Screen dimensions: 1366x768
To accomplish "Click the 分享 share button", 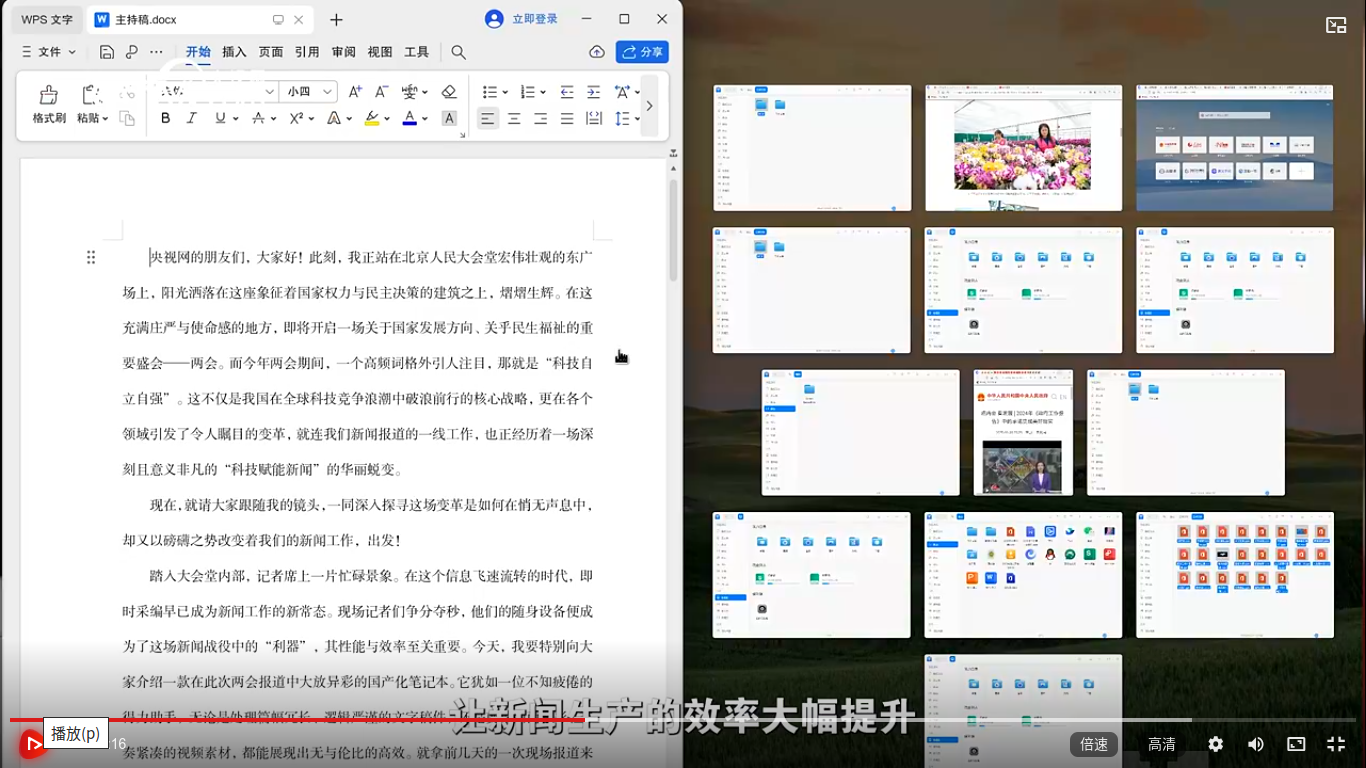I will tap(642, 52).
